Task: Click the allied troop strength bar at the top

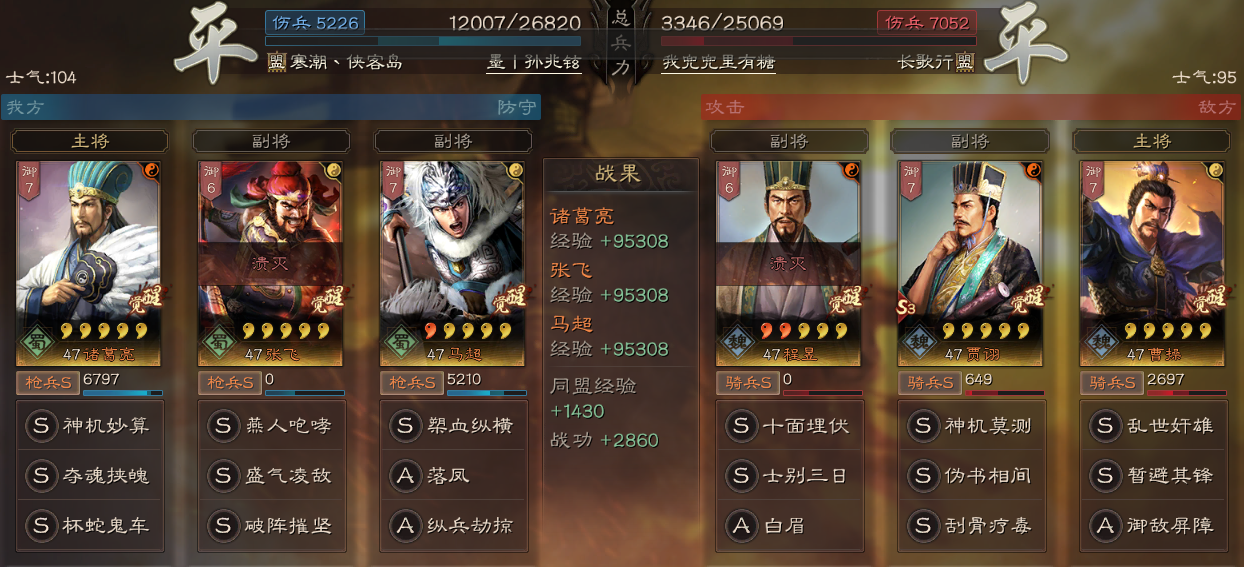Action: pyautogui.click(x=424, y=41)
